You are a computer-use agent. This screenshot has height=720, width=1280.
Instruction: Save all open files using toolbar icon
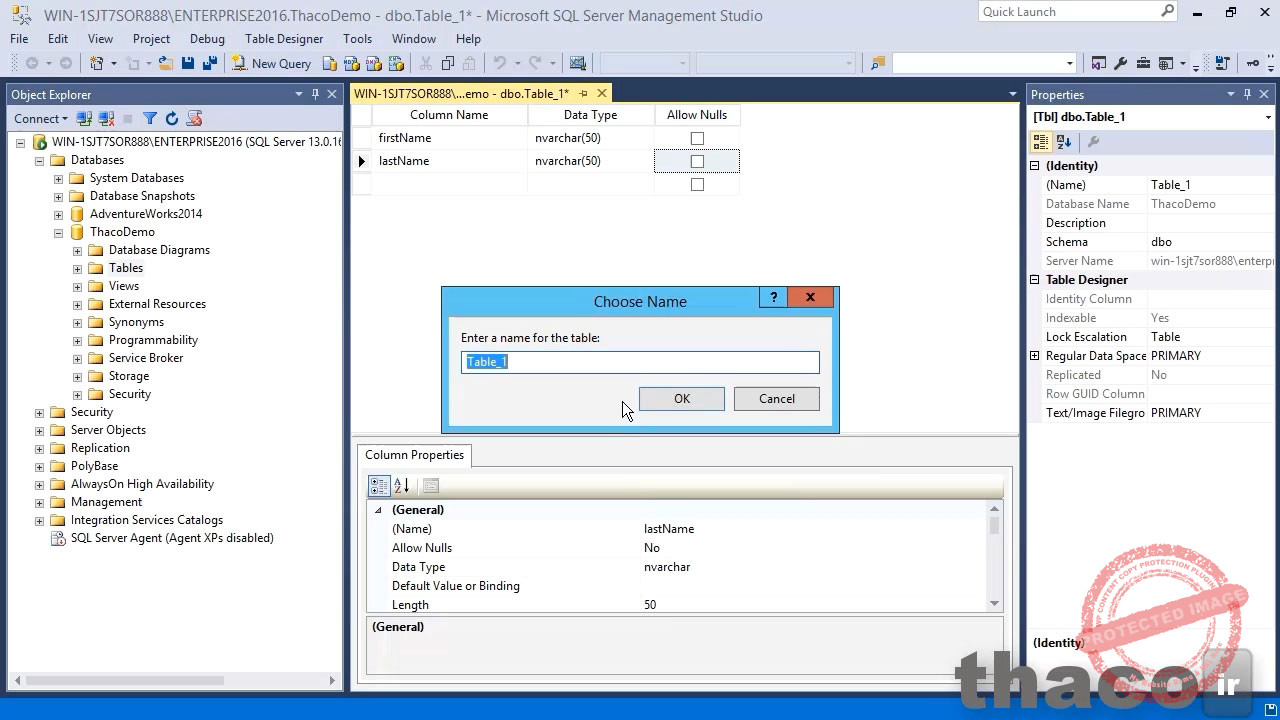point(209,62)
